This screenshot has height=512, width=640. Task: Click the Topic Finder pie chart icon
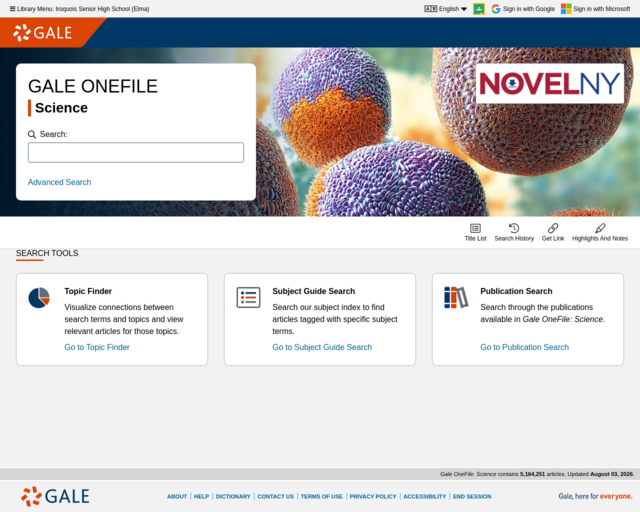coord(39,298)
